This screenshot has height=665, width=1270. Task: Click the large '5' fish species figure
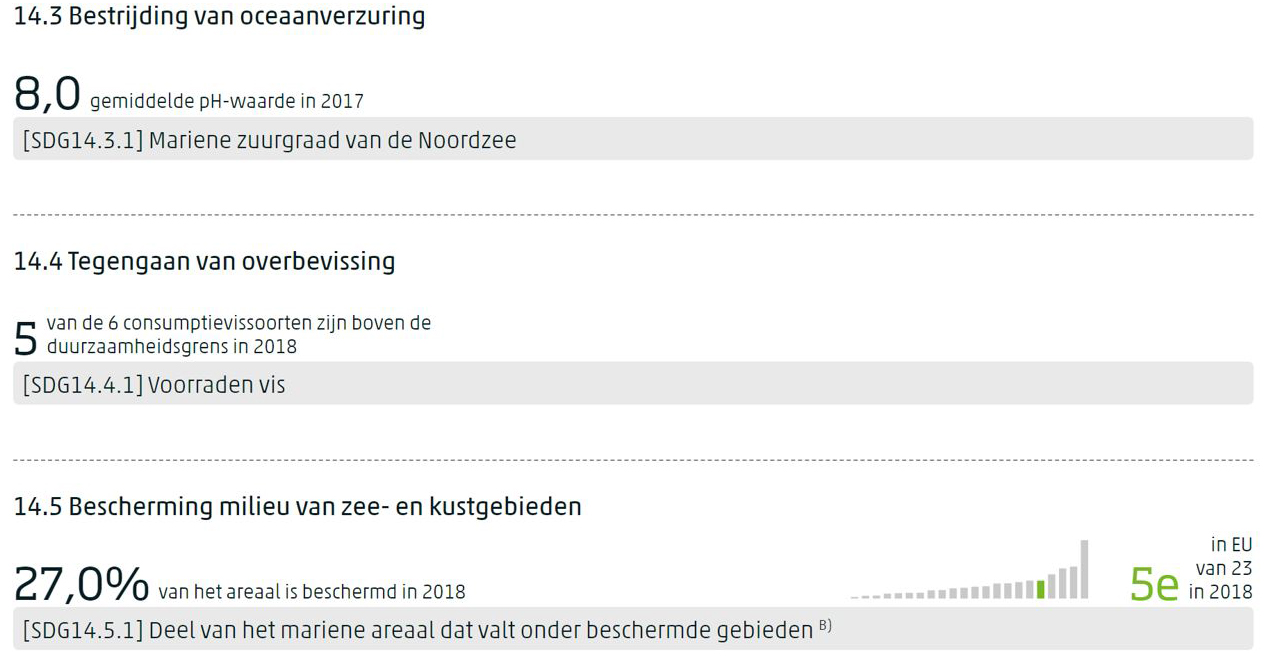click(x=26, y=339)
